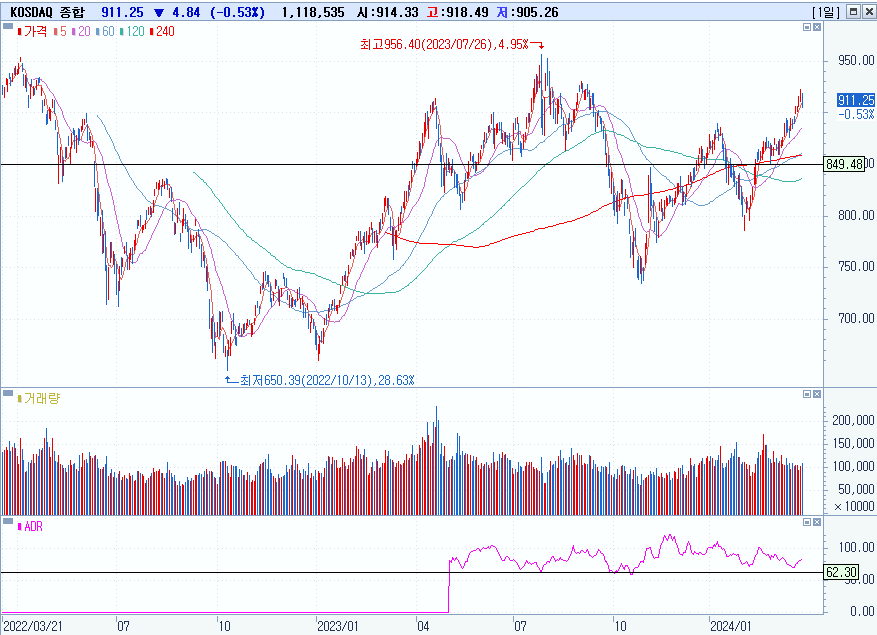Click the 2022/03/21 date axis label
Screen dimensions: 877x635
pyautogui.click(x=33, y=625)
